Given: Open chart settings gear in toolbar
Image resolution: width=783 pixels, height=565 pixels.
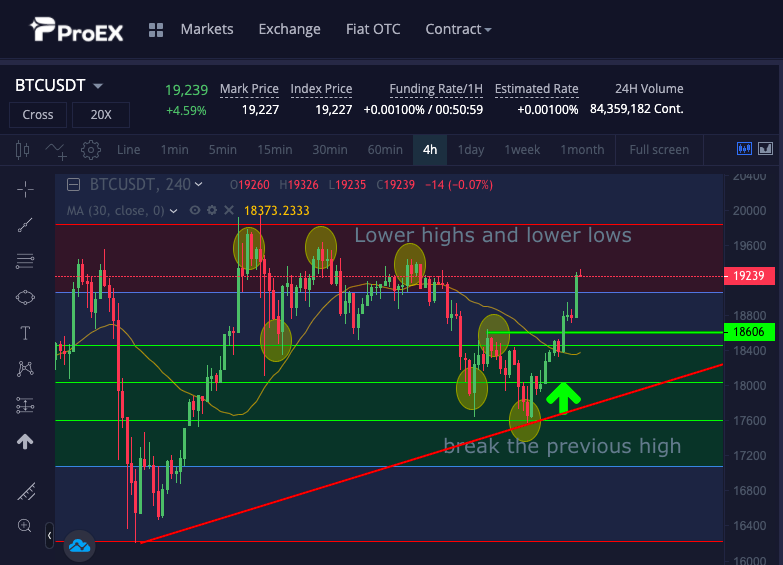Looking at the screenshot, I should click(x=91, y=150).
